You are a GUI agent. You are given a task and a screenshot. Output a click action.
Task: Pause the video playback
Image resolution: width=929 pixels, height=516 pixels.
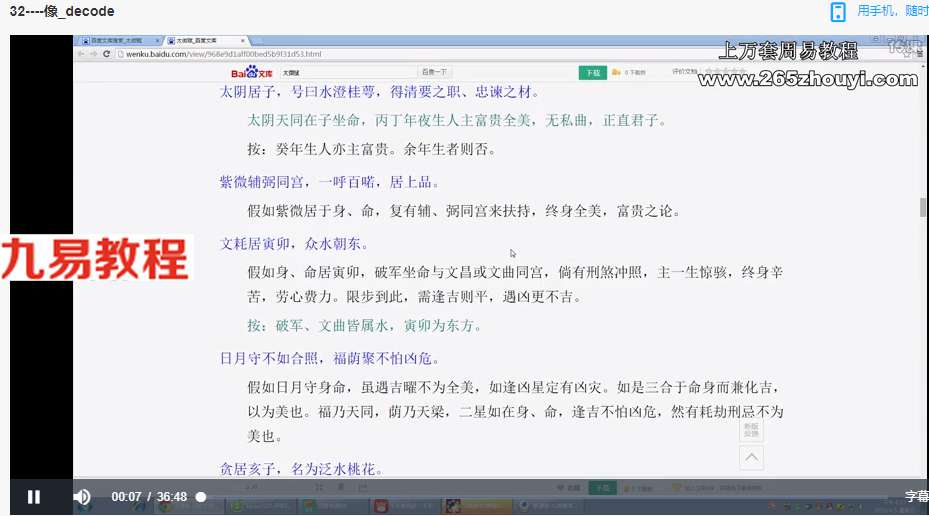34,496
